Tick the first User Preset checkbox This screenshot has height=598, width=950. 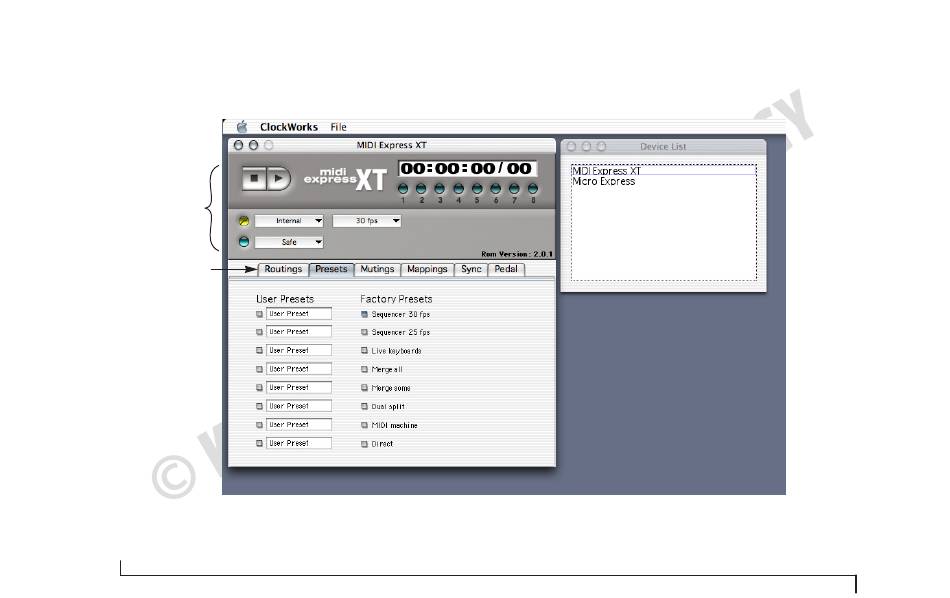click(259, 314)
